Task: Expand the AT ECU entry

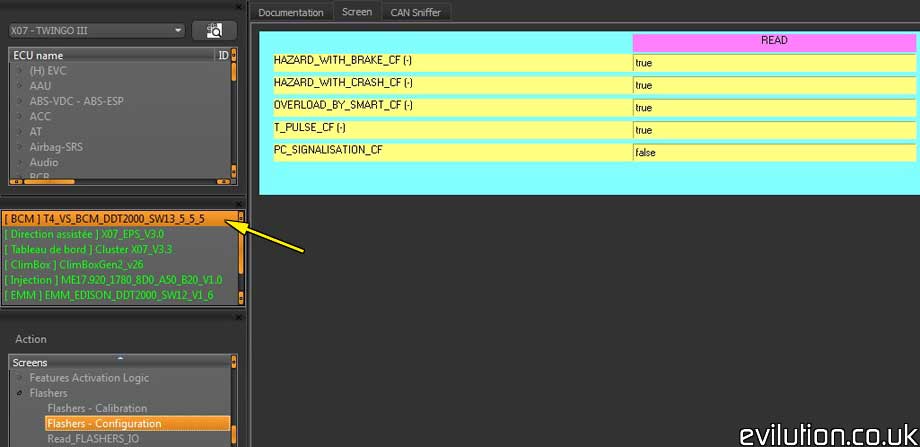Action: pyautogui.click(x=19, y=131)
